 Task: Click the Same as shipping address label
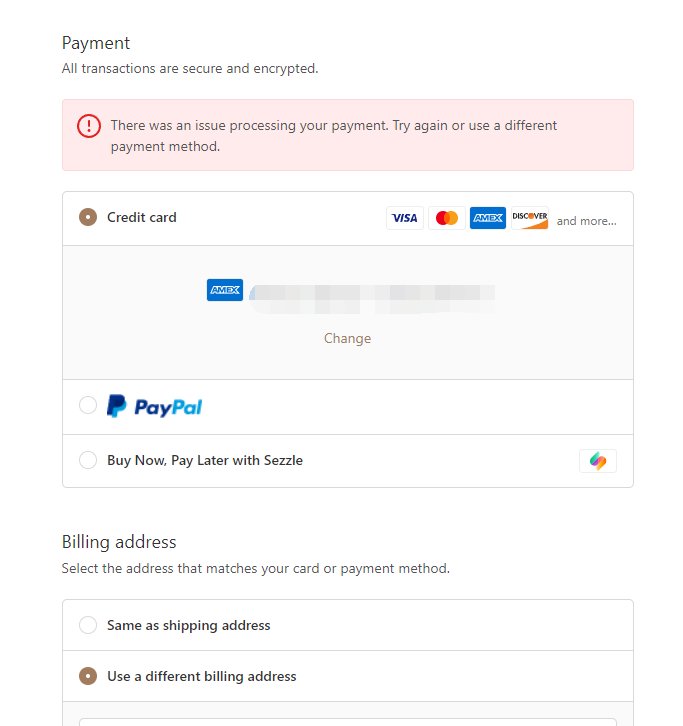tap(189, 626)
